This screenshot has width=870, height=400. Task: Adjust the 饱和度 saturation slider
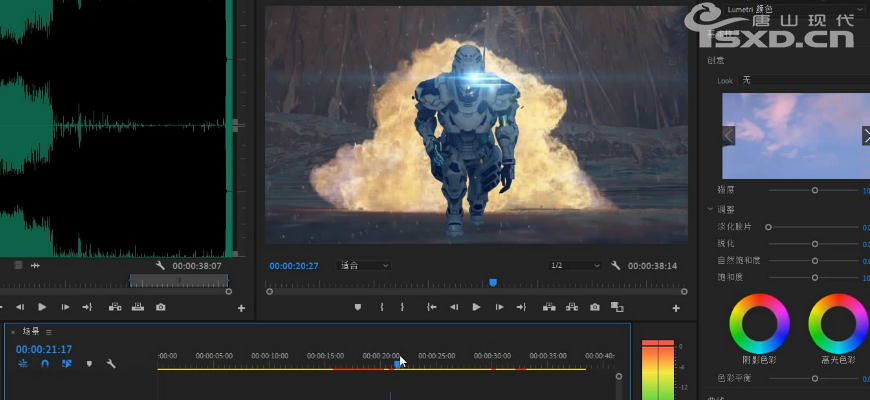tap(815, 277)
